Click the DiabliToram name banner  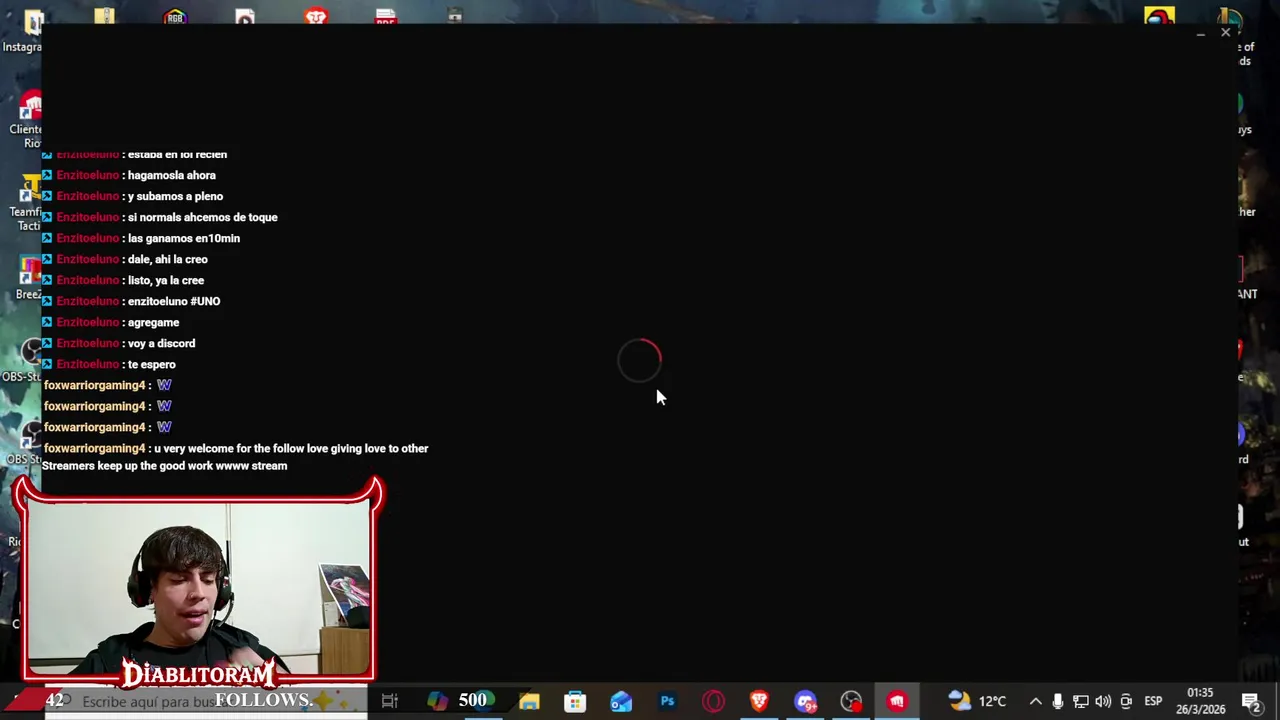point(198,676)
